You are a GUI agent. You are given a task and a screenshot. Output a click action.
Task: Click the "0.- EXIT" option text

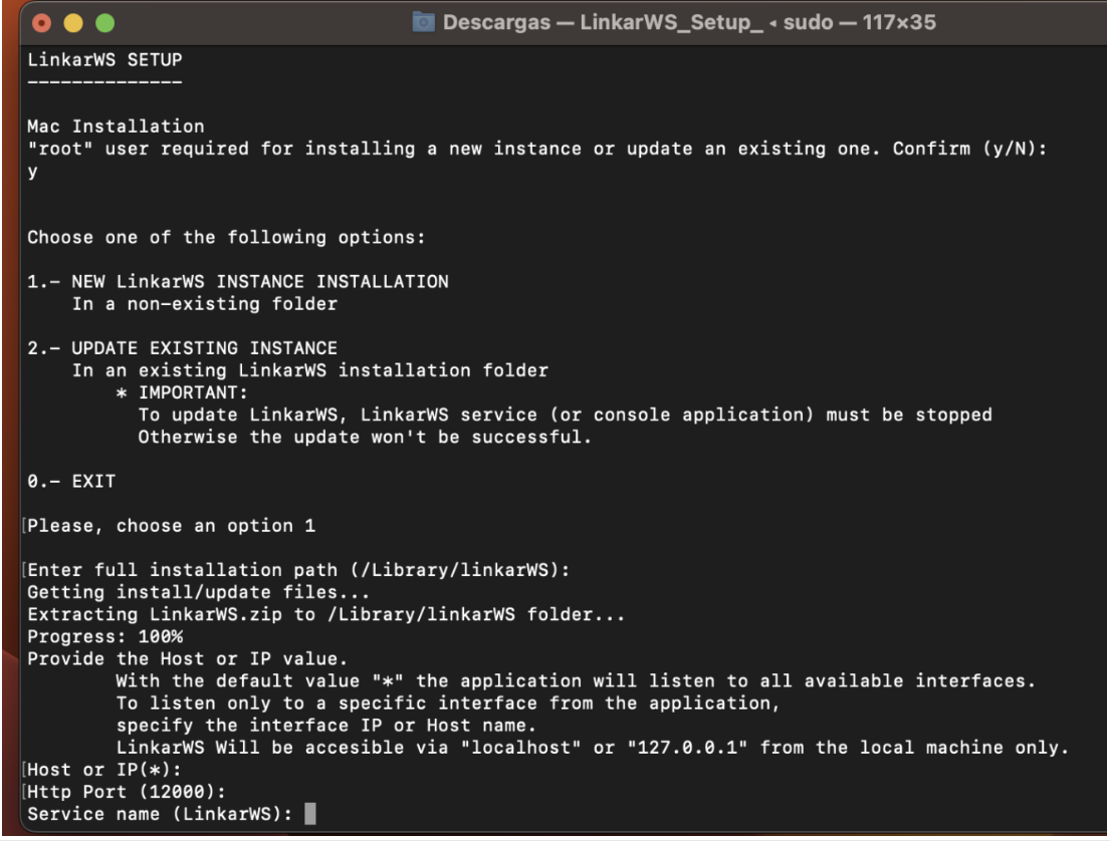click(71, 482)
